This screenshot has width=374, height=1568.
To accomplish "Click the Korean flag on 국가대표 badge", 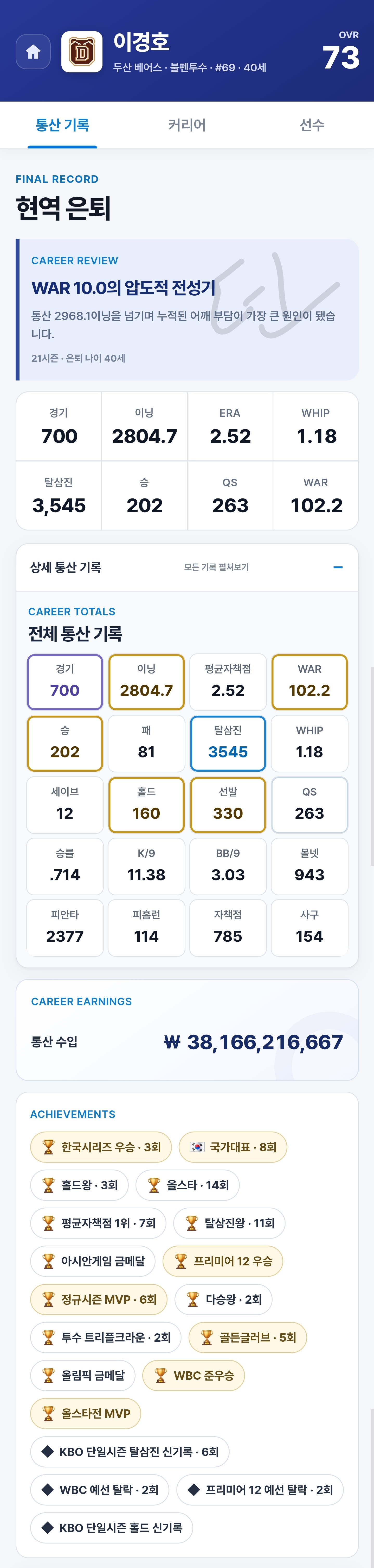I will [197, 1147].
